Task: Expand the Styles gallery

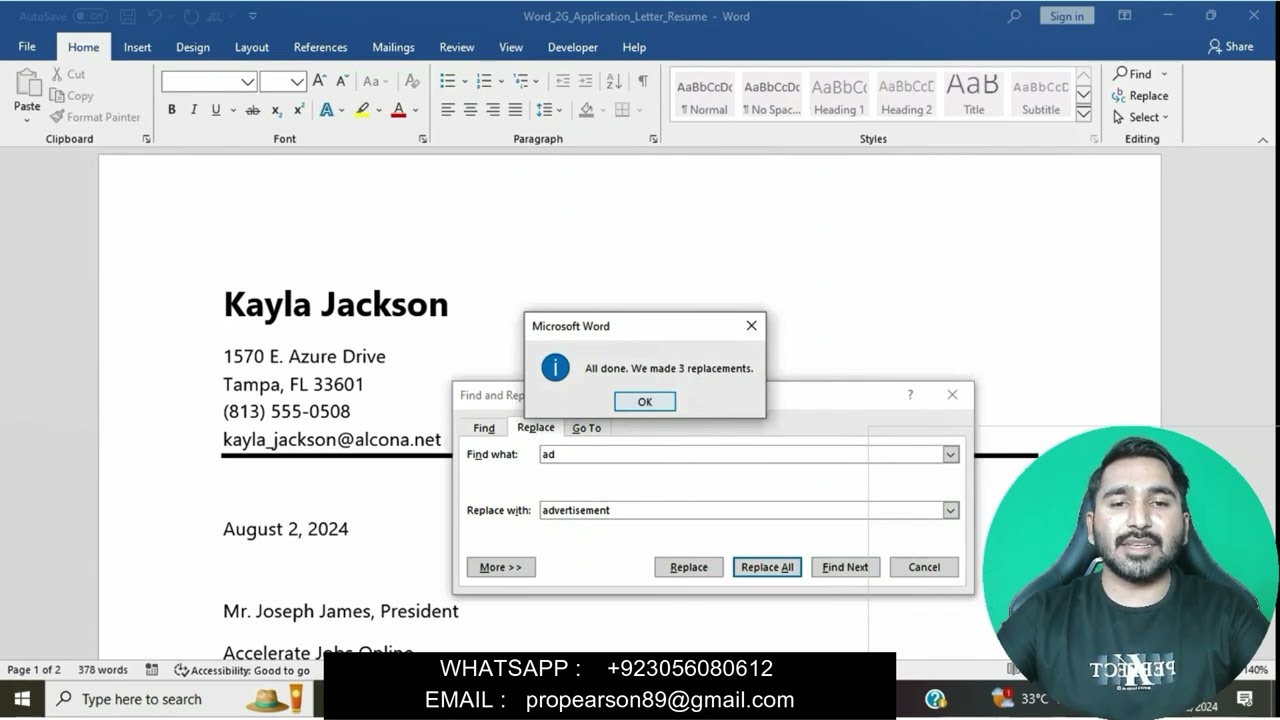Action: click(1083, 115)
